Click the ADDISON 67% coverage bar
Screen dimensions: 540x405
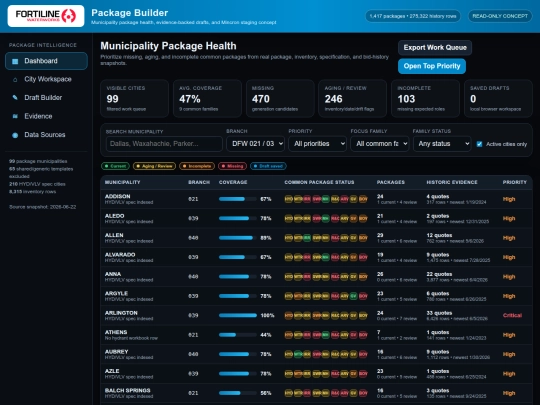pyautogui.click(x=238, y=199)
